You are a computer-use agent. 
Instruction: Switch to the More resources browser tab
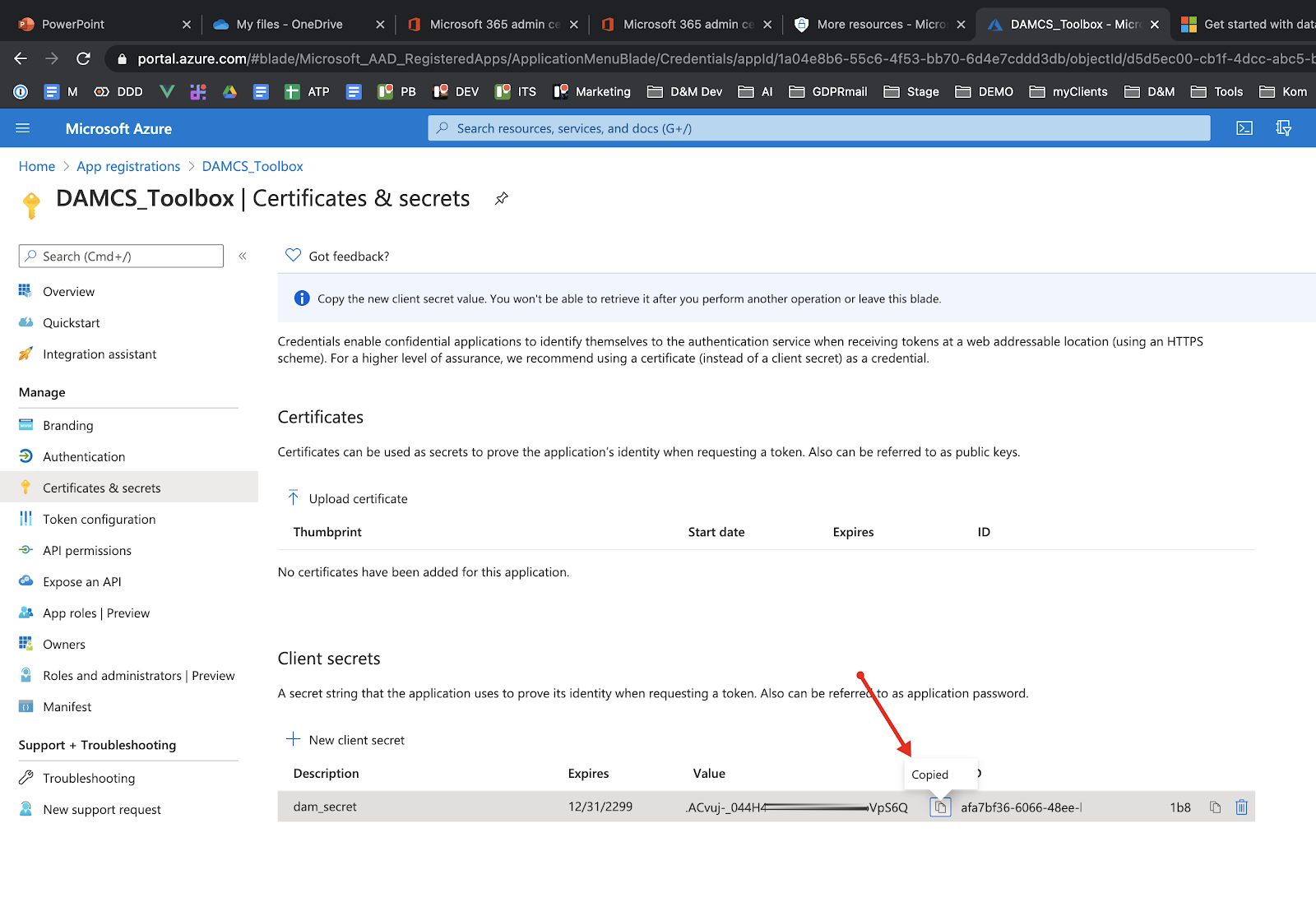[x=881, y=24]
